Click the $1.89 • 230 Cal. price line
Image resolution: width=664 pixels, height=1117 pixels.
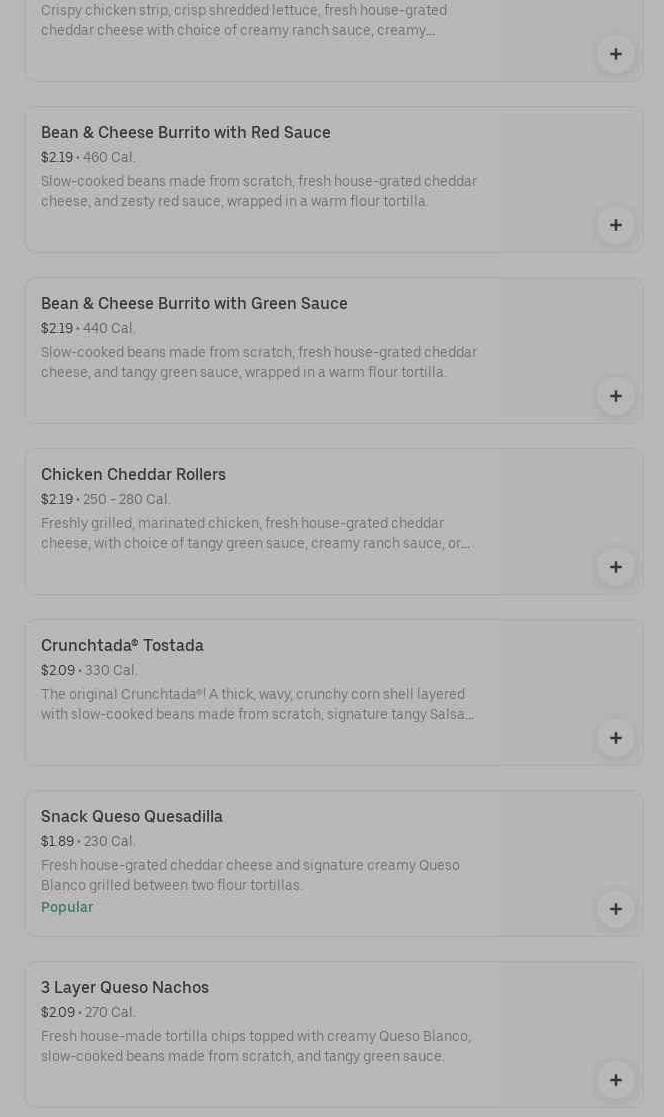click(x=88, y=842)
